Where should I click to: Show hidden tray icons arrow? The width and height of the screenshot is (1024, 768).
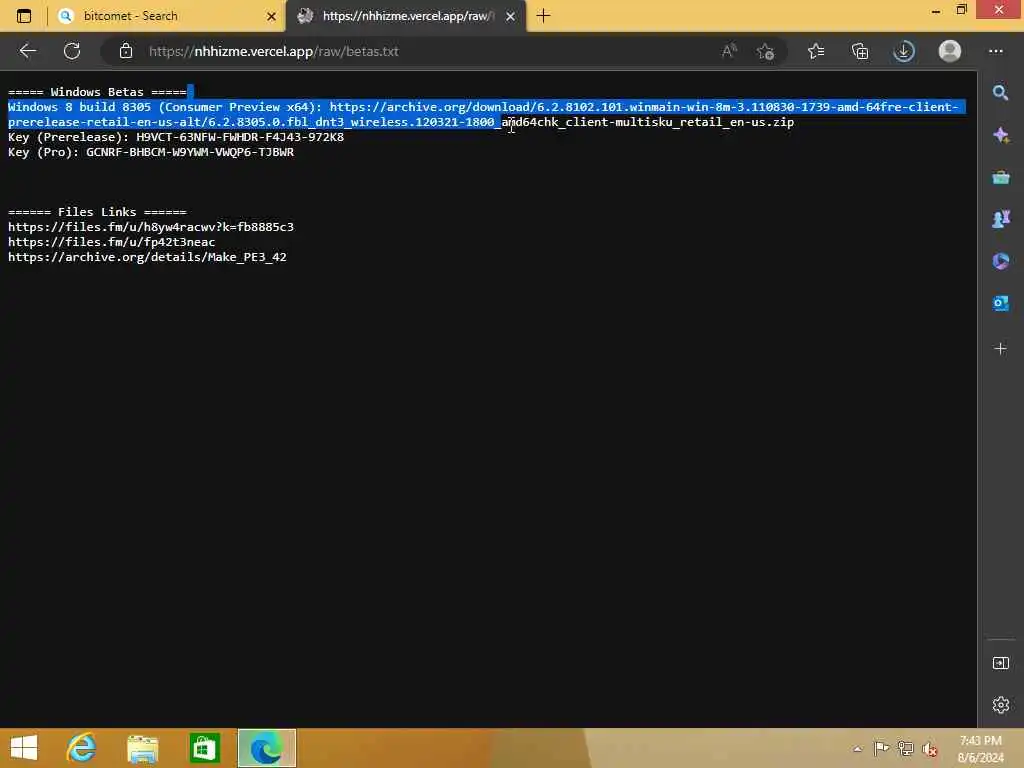[x=857, y=749]
